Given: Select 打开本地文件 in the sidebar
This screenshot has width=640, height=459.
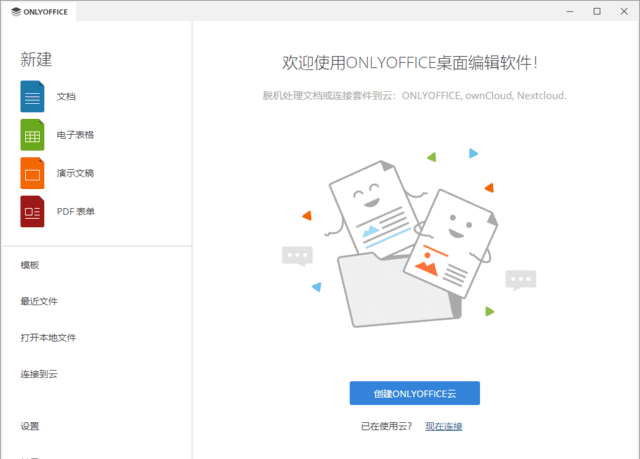Looking at the screenshot, I should [48, 338].
